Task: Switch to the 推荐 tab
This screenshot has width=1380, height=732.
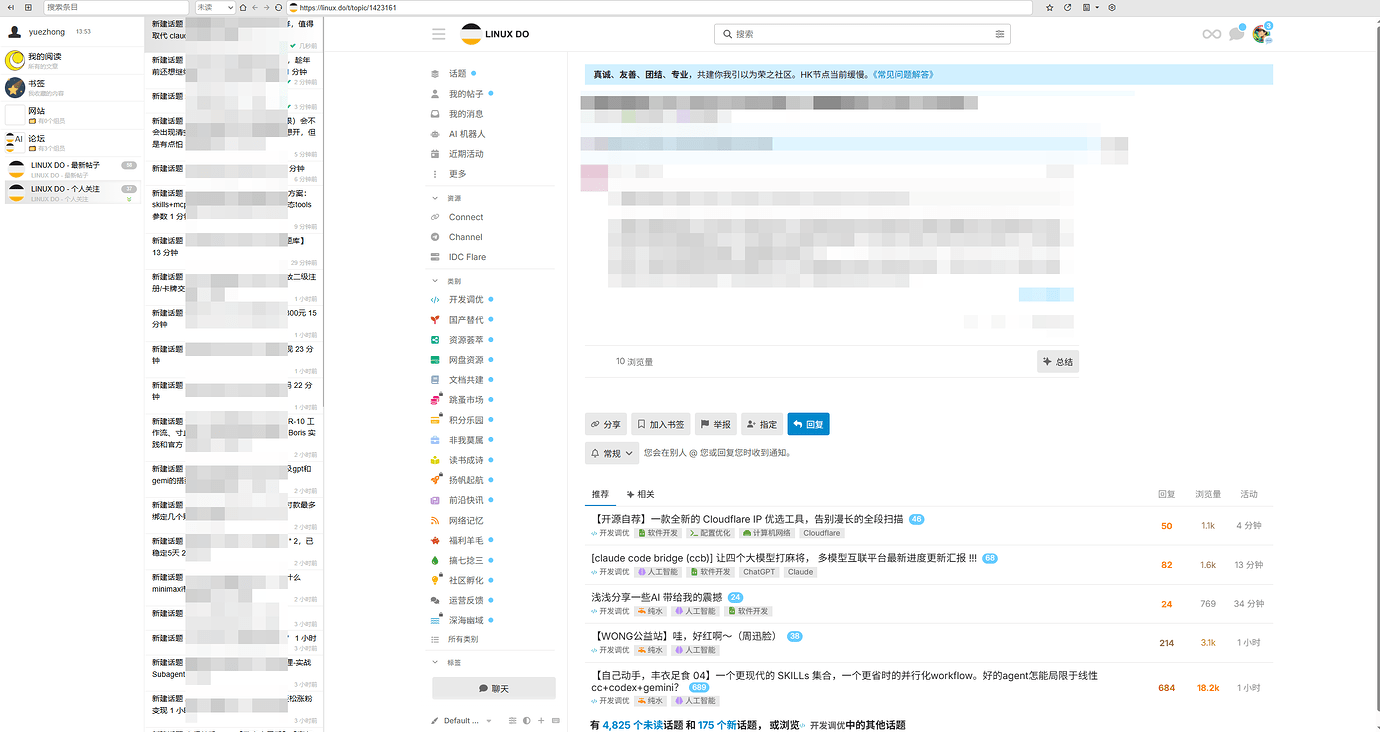Action: [600, 494]
